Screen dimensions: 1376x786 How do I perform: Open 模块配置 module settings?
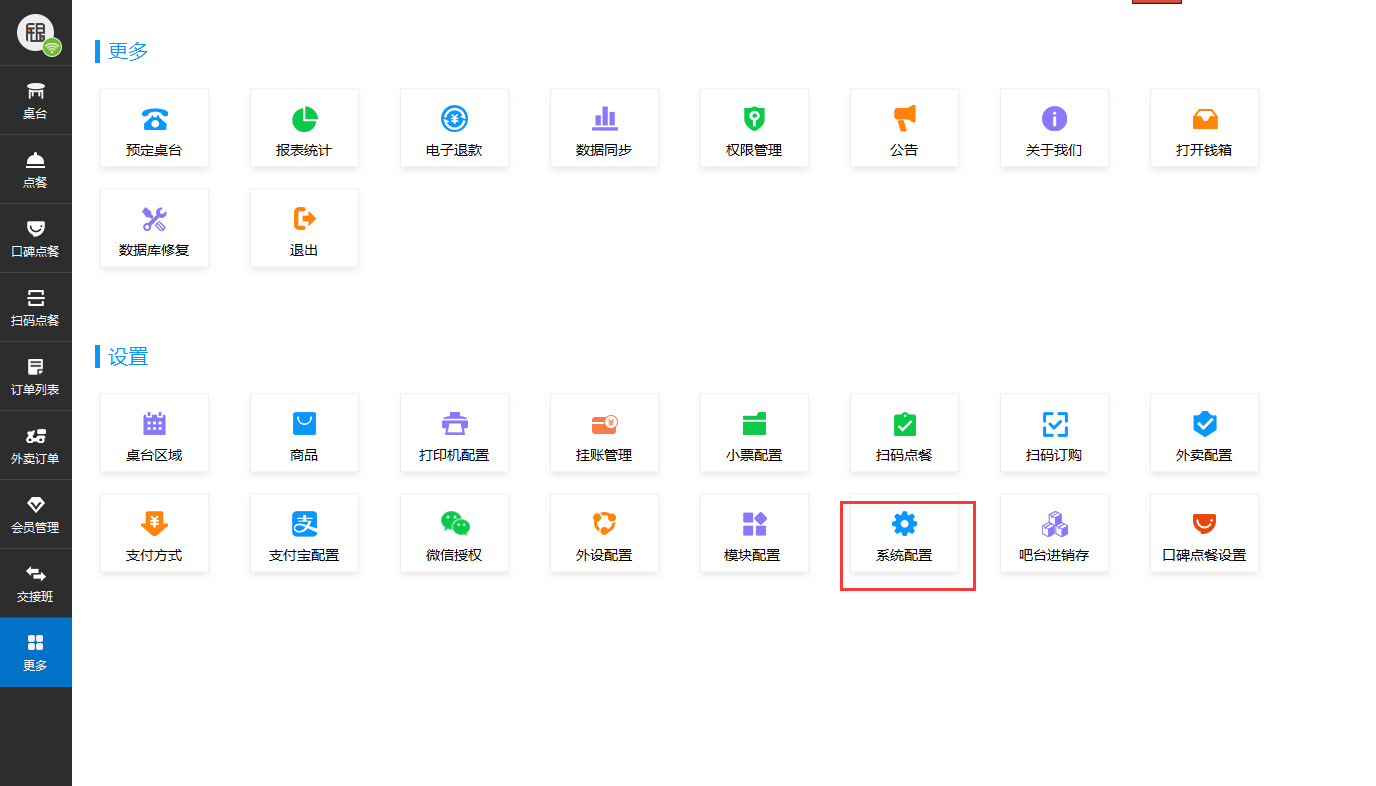point(755,533)
